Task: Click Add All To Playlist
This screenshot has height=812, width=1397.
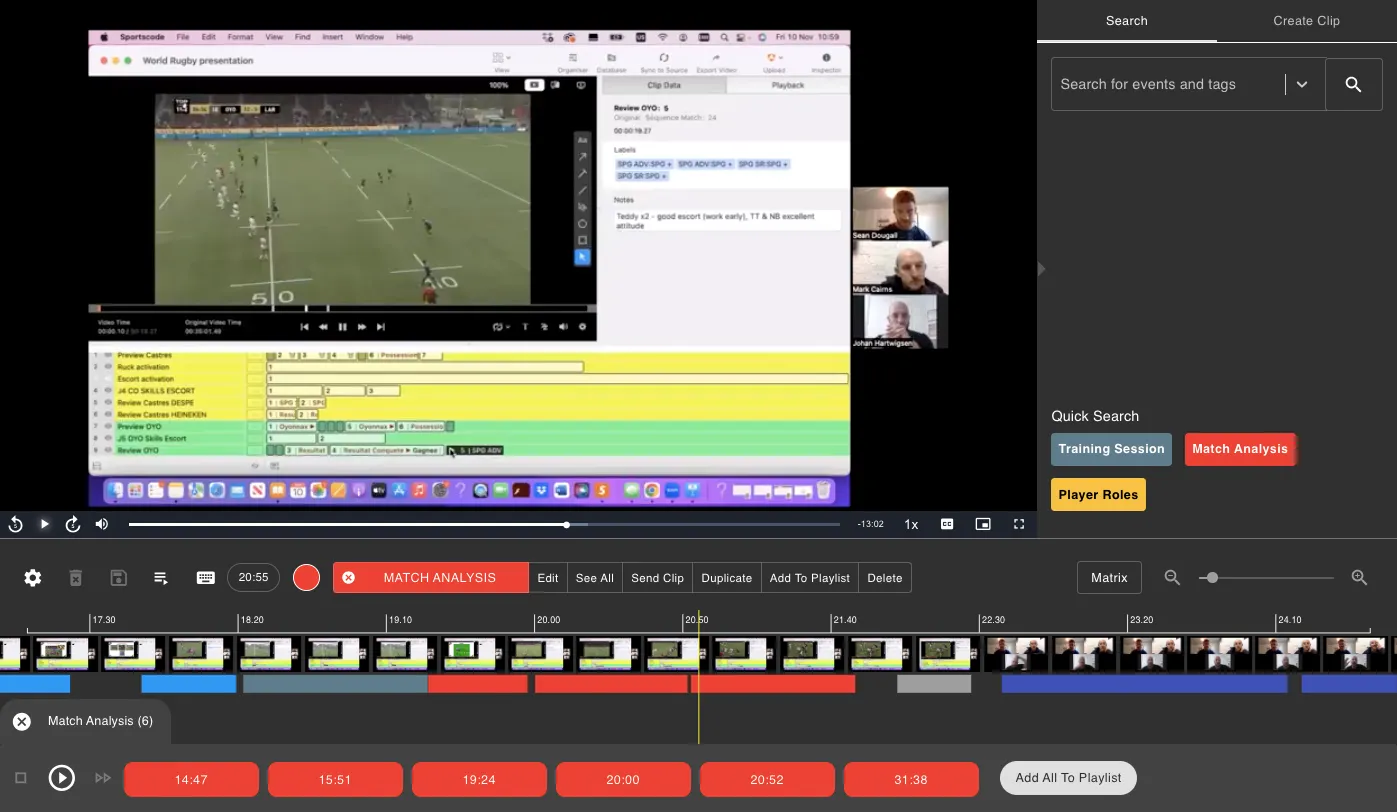Action: pyautogui.click(x=1068, y=778)
